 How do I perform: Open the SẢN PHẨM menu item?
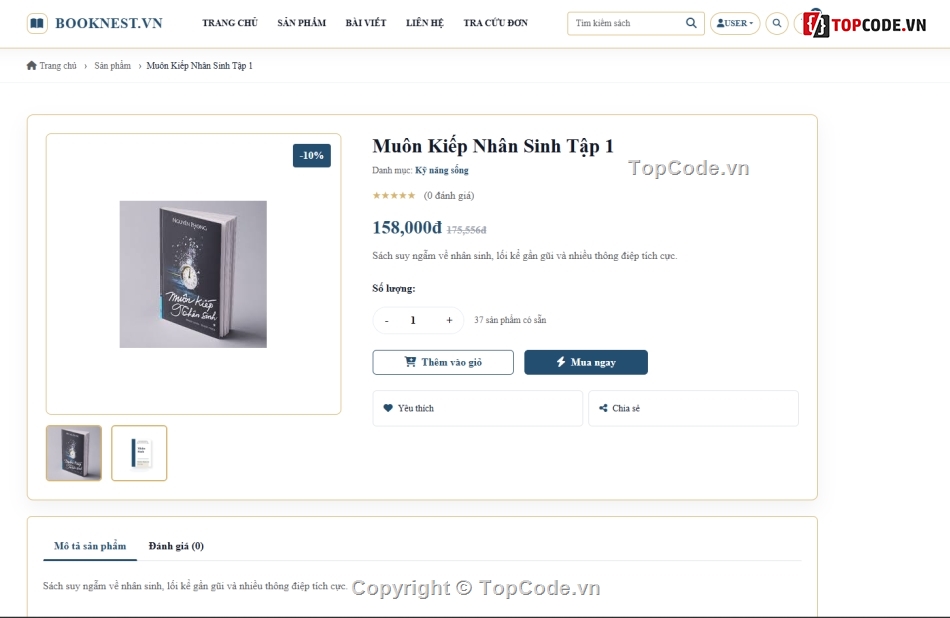click(302, 23)
